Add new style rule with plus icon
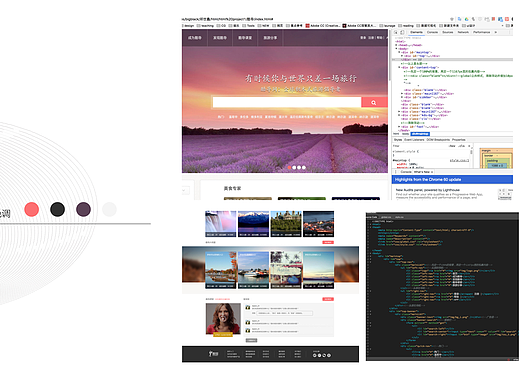The height and width of the screenshot is (390, 520). coord(469,146)
